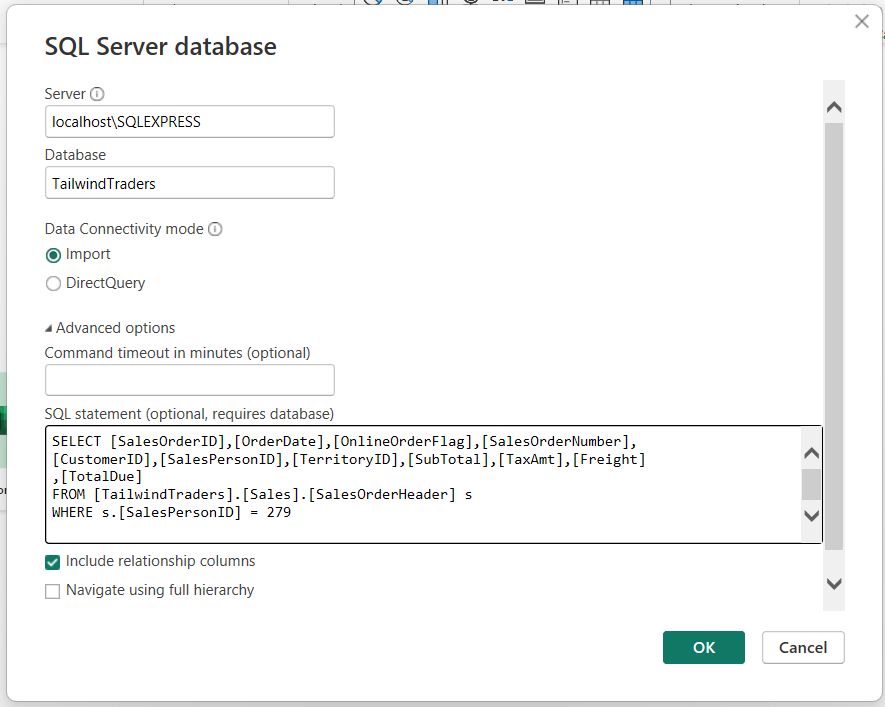Click the FROM [TailwindTraders].[Sales] line
The height and width of the screenshot is (707, 885).
(x=262, y=495)
